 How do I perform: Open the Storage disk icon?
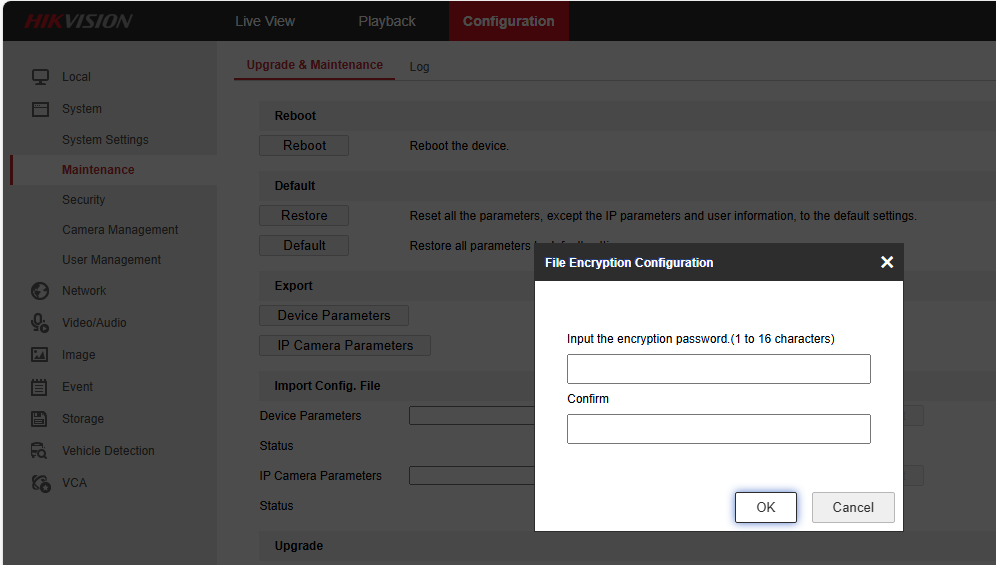[x=39, y=418]
